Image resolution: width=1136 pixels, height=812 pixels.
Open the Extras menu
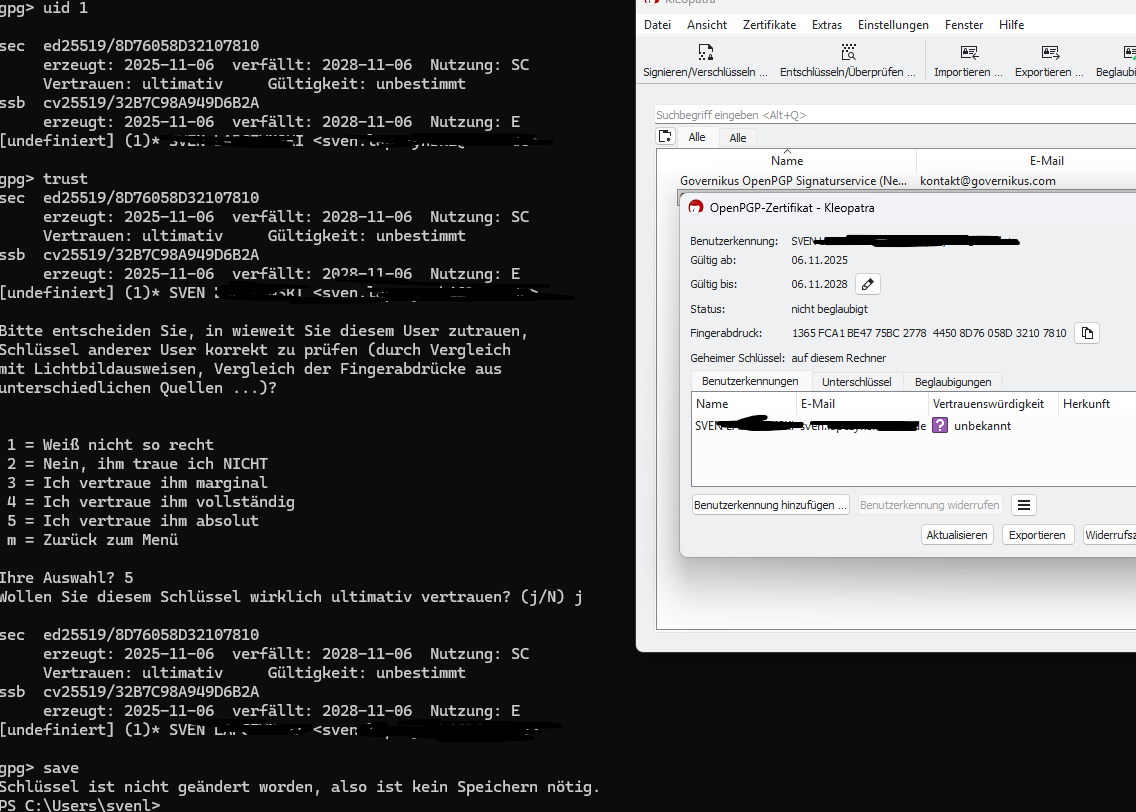coord(827,25)
